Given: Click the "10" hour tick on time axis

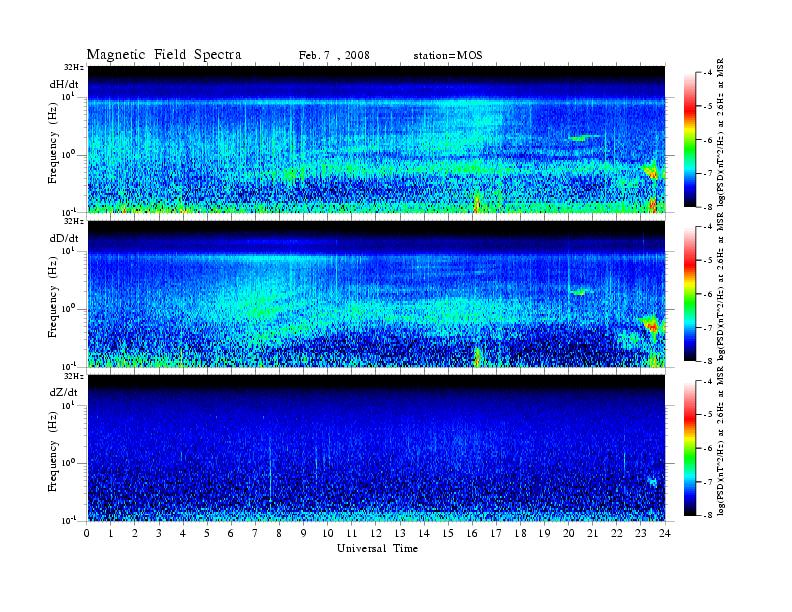Looking at the screenshot, I should pyautogui.click(x=327, y=533).
